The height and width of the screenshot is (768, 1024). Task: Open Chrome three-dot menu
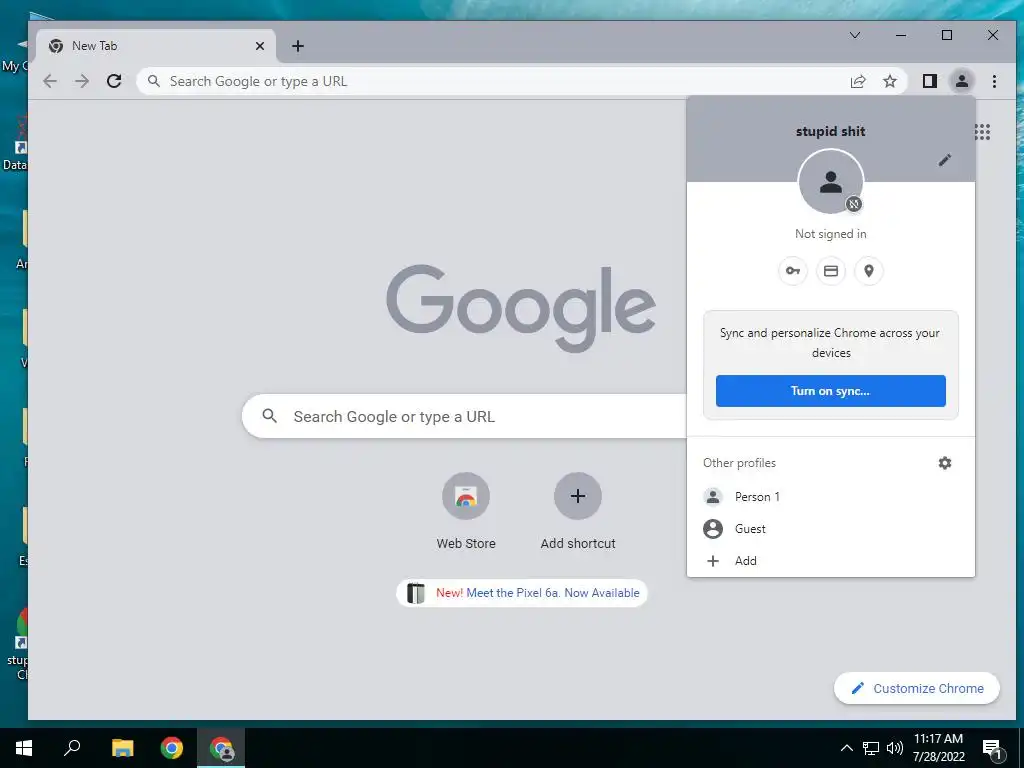[x=994, y=81]
